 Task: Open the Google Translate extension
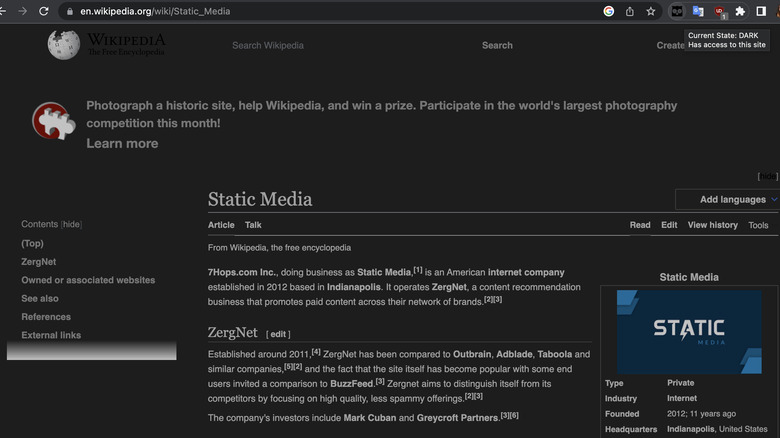699,11
